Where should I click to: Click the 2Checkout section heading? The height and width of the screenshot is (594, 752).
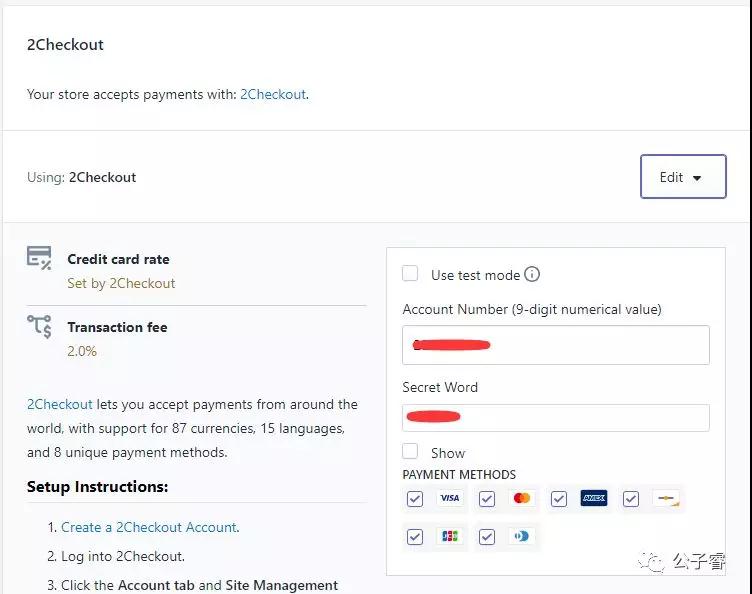click(x=65, y=45)
